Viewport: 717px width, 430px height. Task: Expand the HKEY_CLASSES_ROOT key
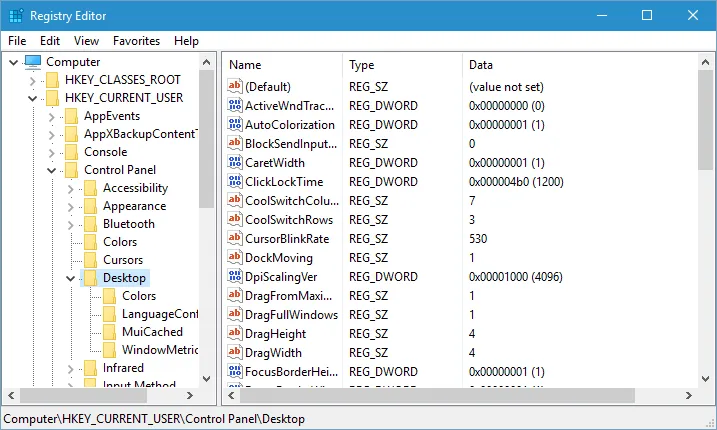tap(32, 81)
